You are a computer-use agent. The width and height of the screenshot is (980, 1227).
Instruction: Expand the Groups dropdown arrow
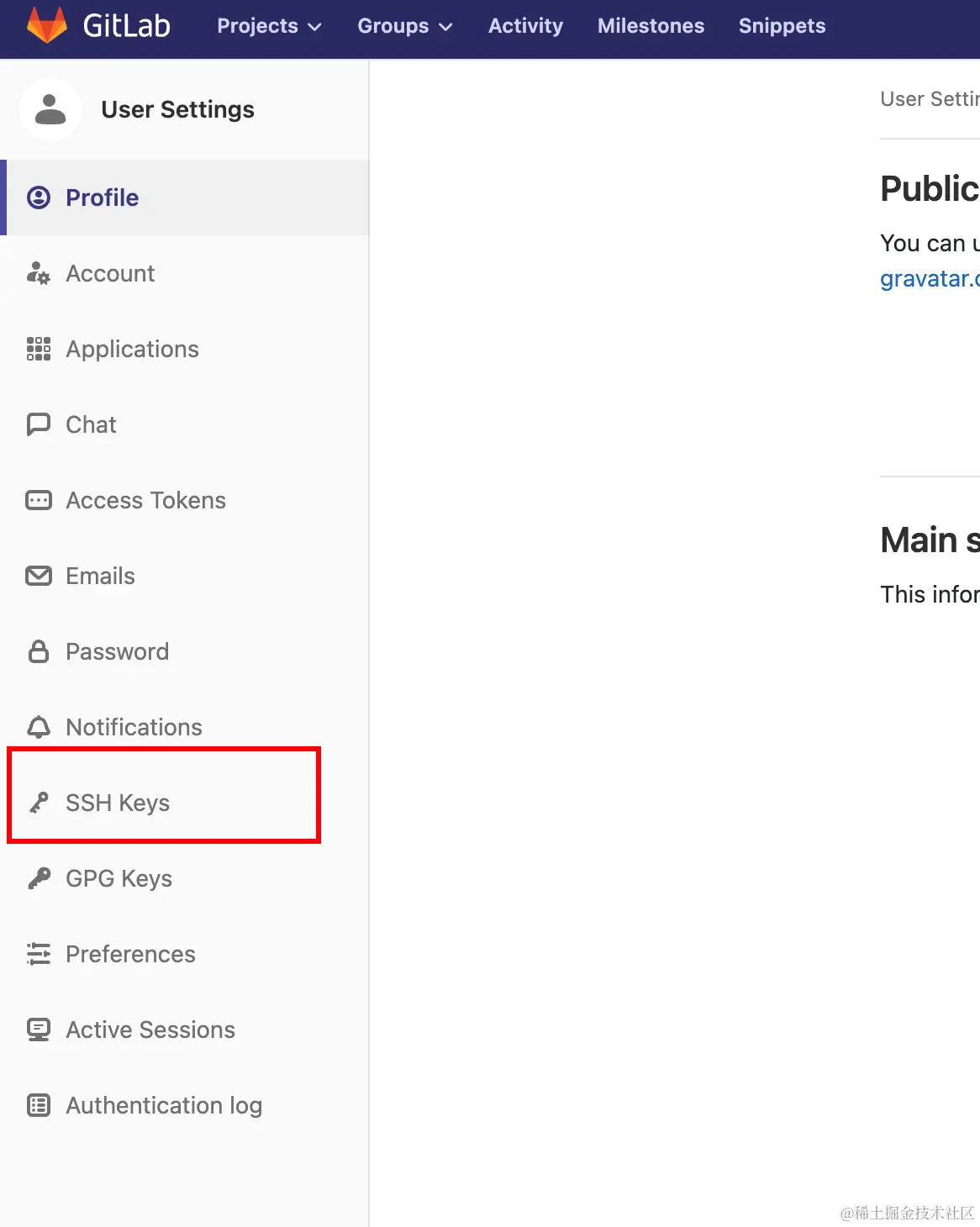click(445, 27)
